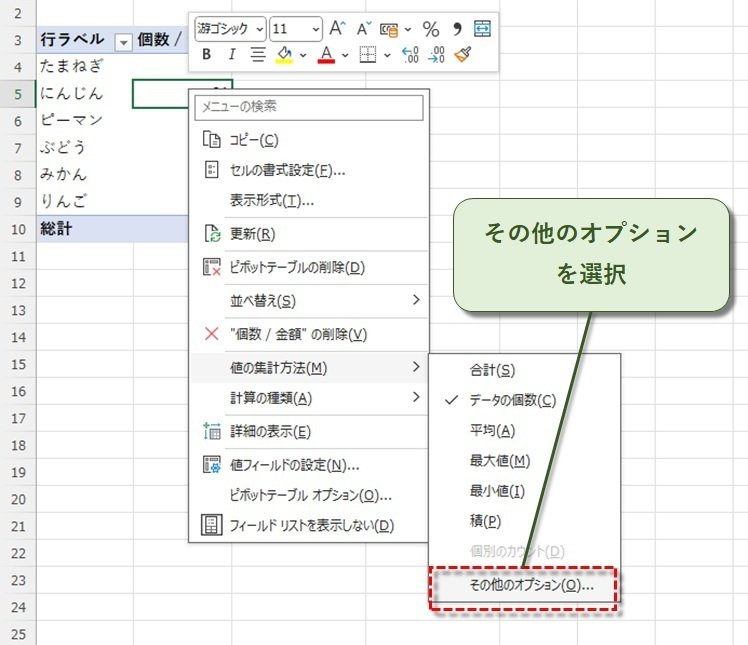Apply comma style format
This screenshot has height=645, width=748.
[x=457, y=29]
